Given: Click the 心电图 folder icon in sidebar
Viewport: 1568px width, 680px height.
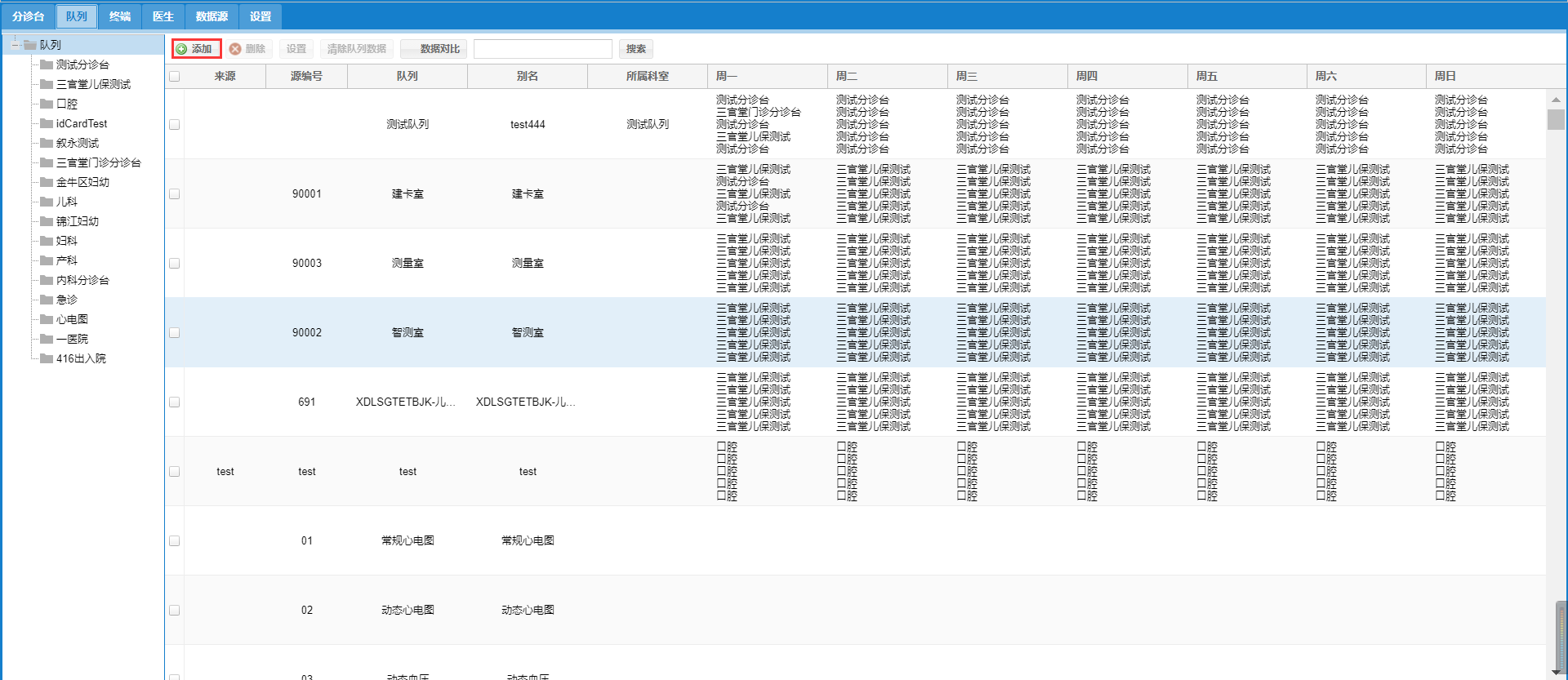Looking at the screenshot, I should click(47, 319).
